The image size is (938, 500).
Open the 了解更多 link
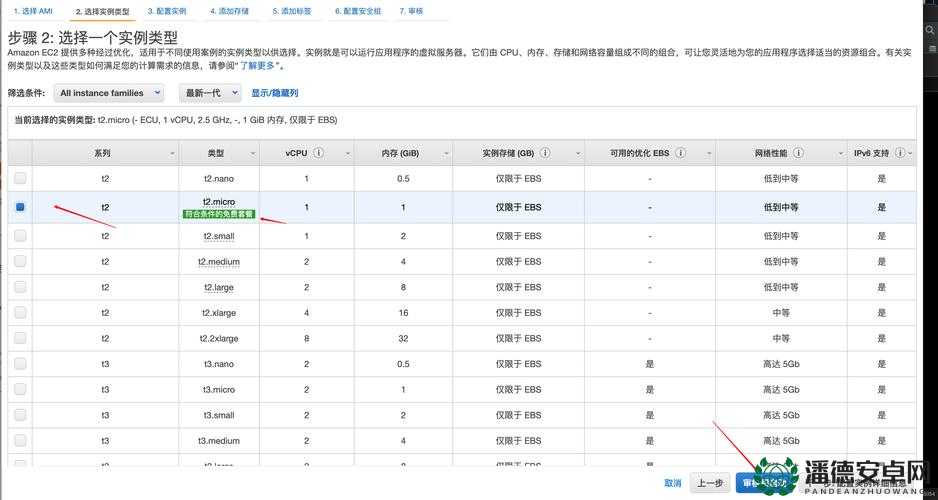[258, 66]
